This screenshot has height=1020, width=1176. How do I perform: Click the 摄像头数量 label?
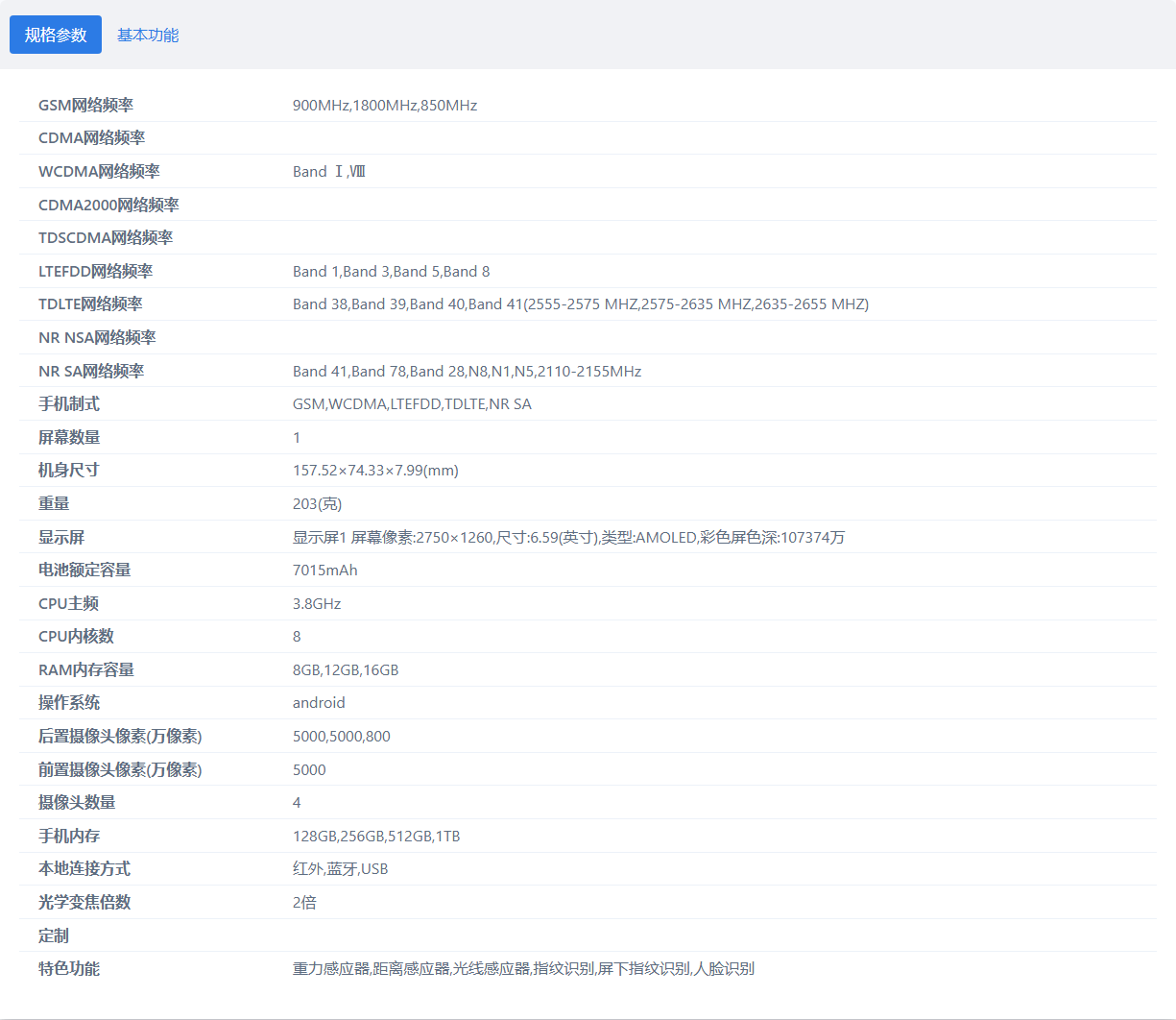(x=77, y=802)
